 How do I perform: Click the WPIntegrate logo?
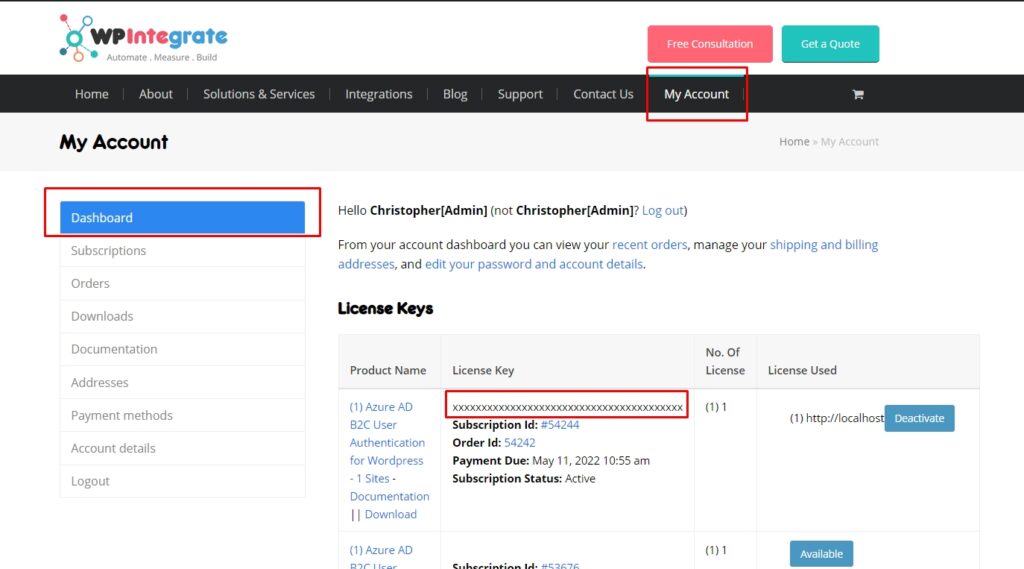pyautogui.click(x=144, y=39)
